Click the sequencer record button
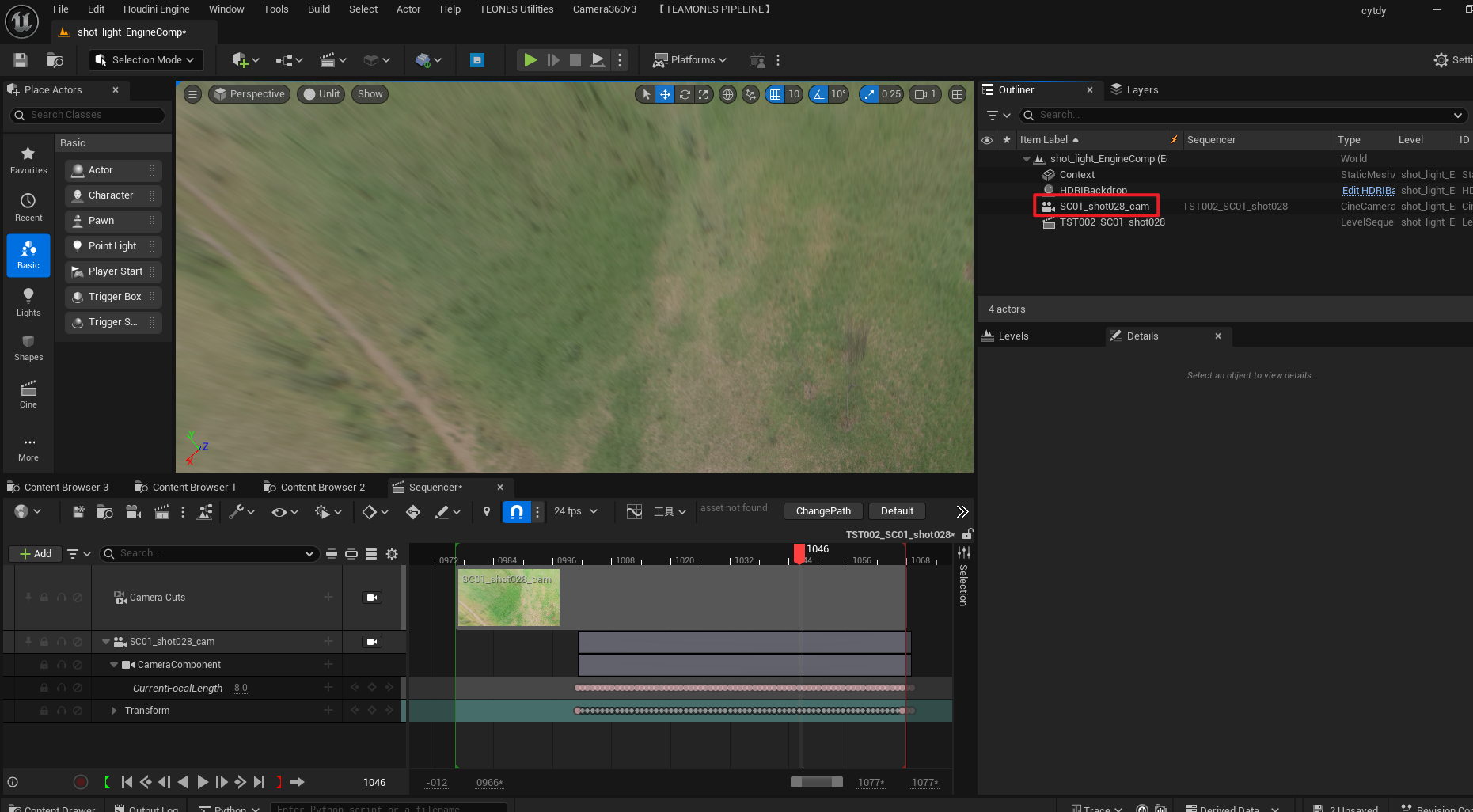This screenshot has height=812, width=1473. (81, 782)
